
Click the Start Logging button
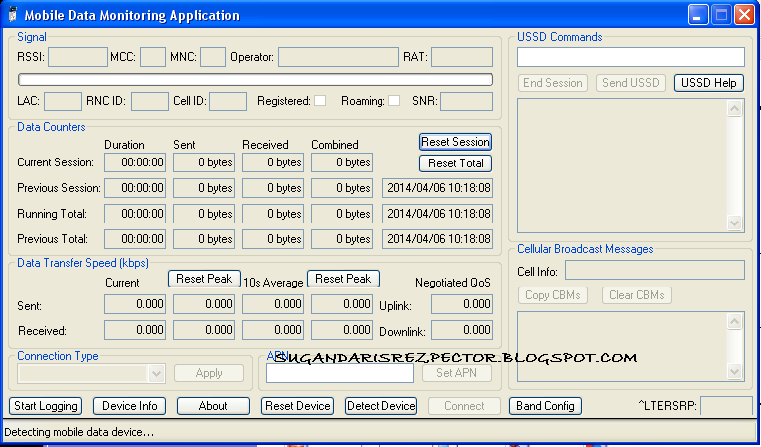tap(46, 406)
